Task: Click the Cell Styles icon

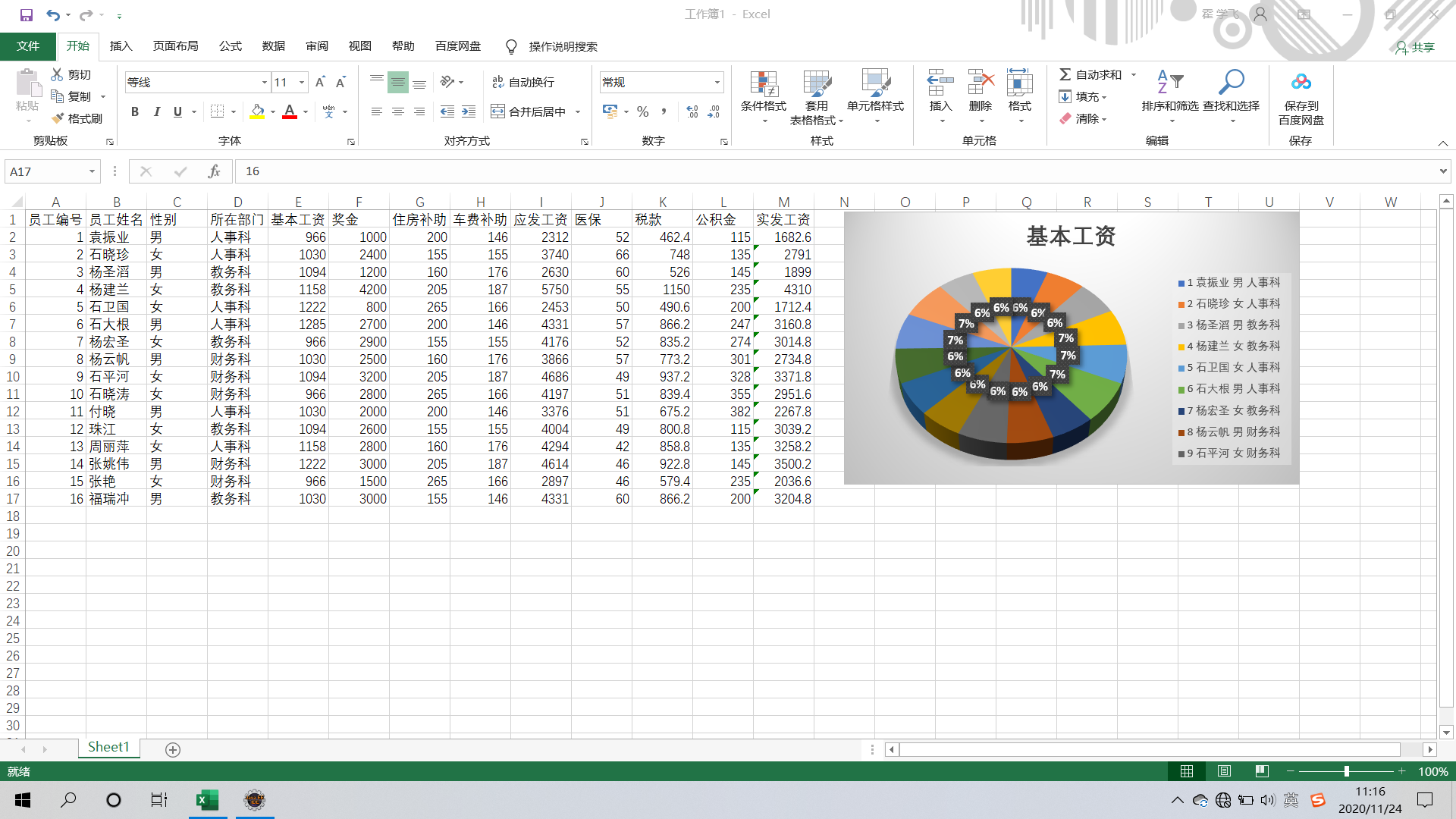Action: [875, 83]
